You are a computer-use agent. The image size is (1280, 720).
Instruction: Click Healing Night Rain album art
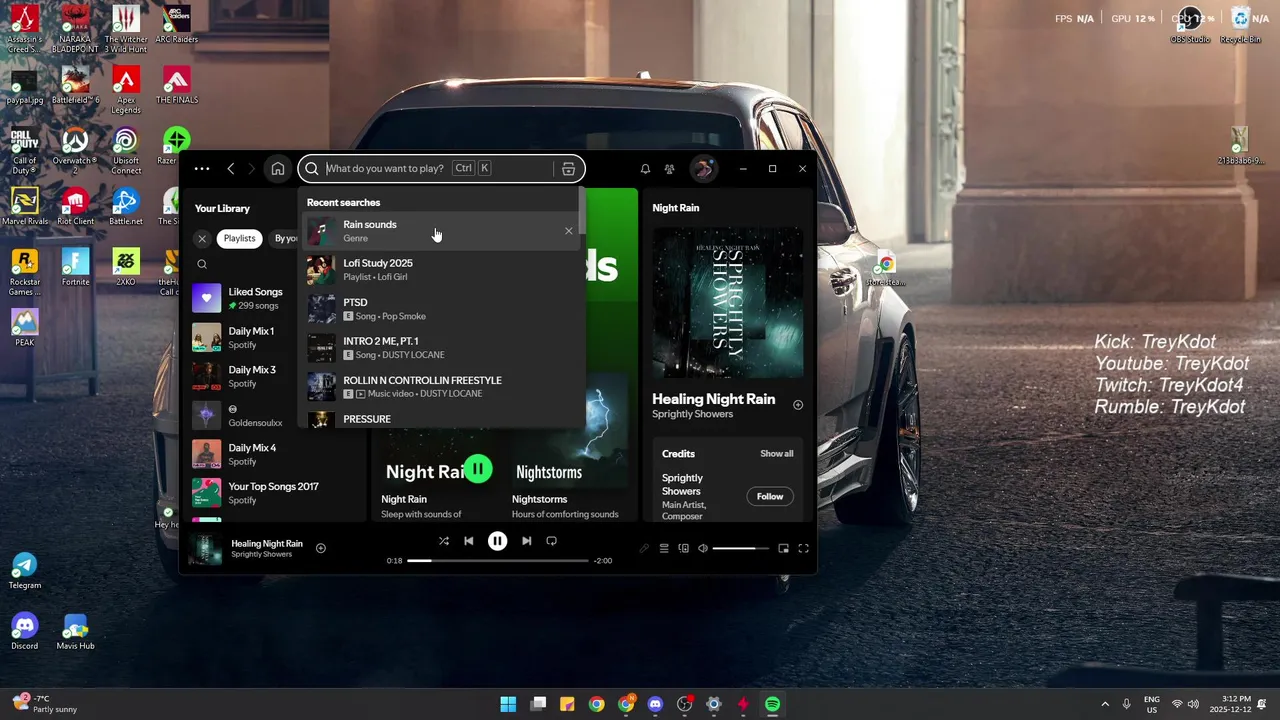pos(728,303)
